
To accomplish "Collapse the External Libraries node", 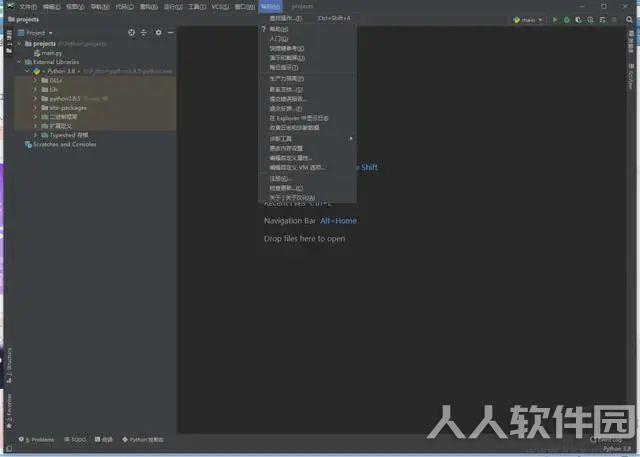I will point(19,62).
